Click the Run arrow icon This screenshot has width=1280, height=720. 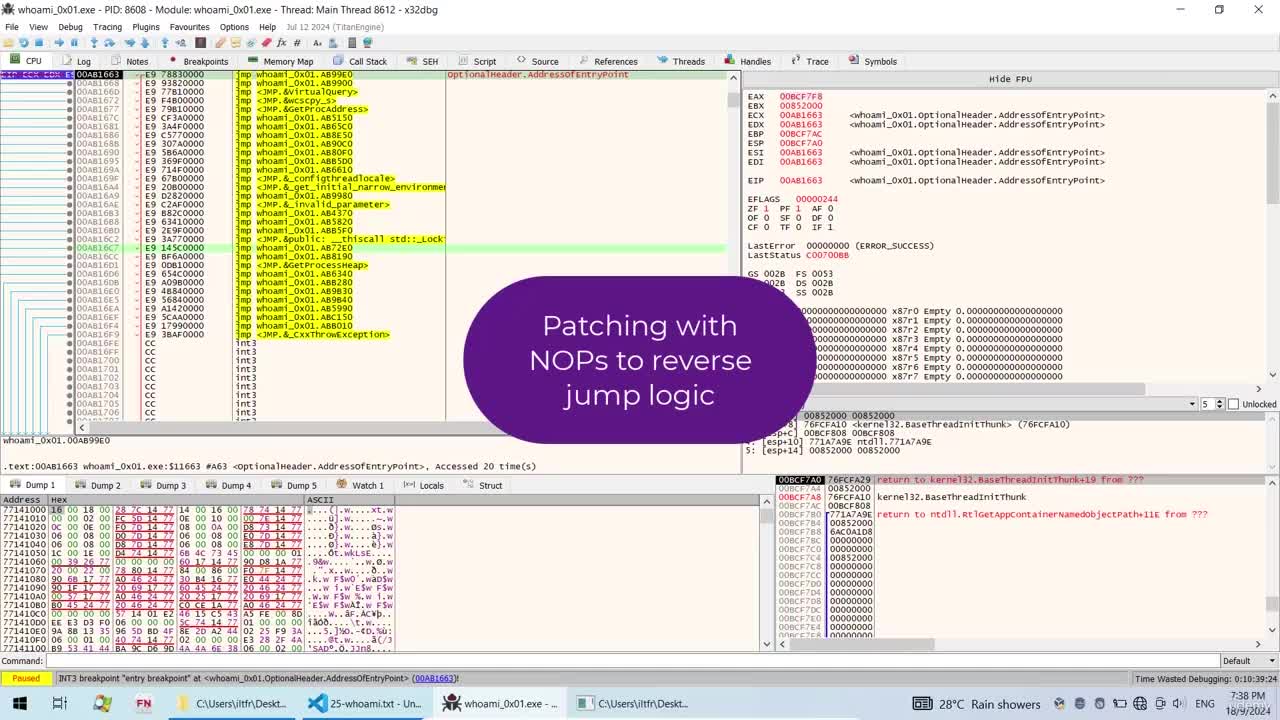tap(58, 43)
